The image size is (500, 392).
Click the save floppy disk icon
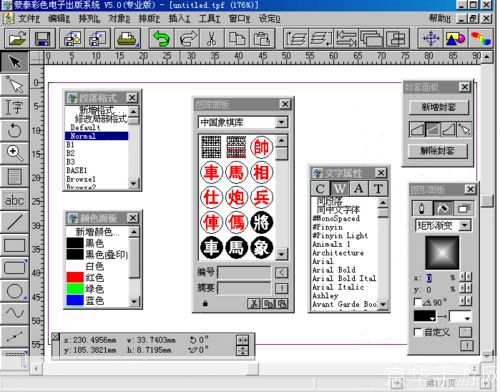[x=42, y=39]
